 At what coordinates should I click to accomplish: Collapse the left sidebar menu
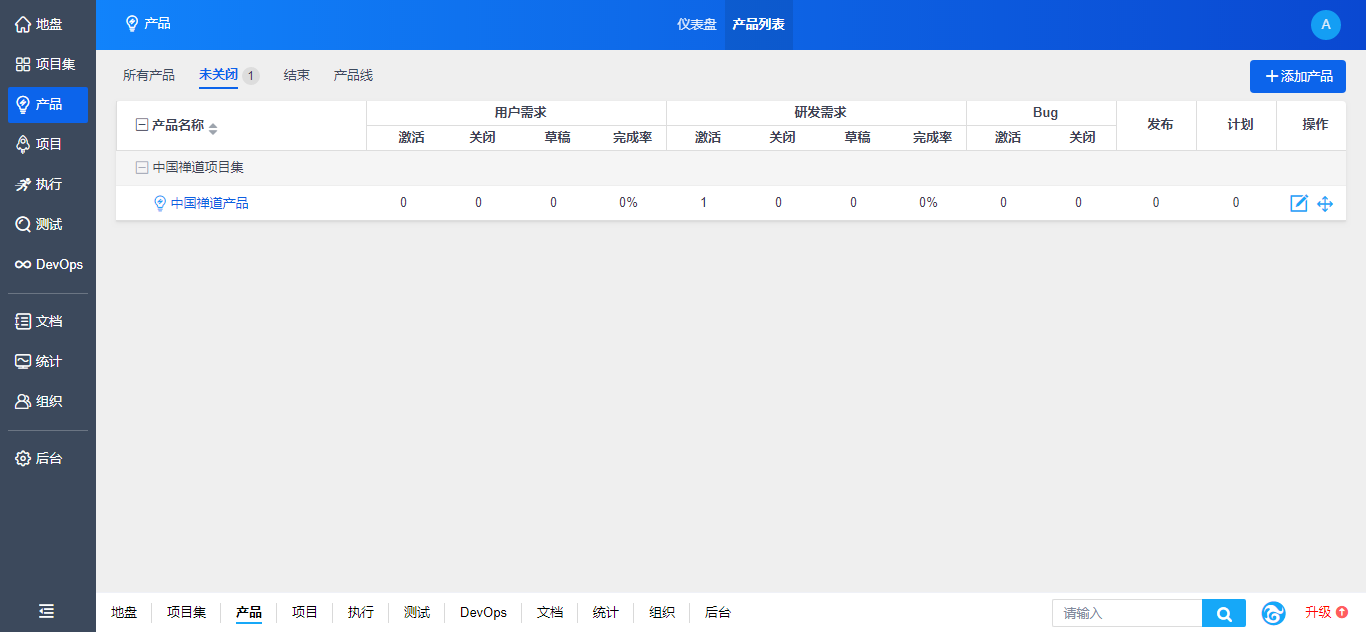pos(47,611)
